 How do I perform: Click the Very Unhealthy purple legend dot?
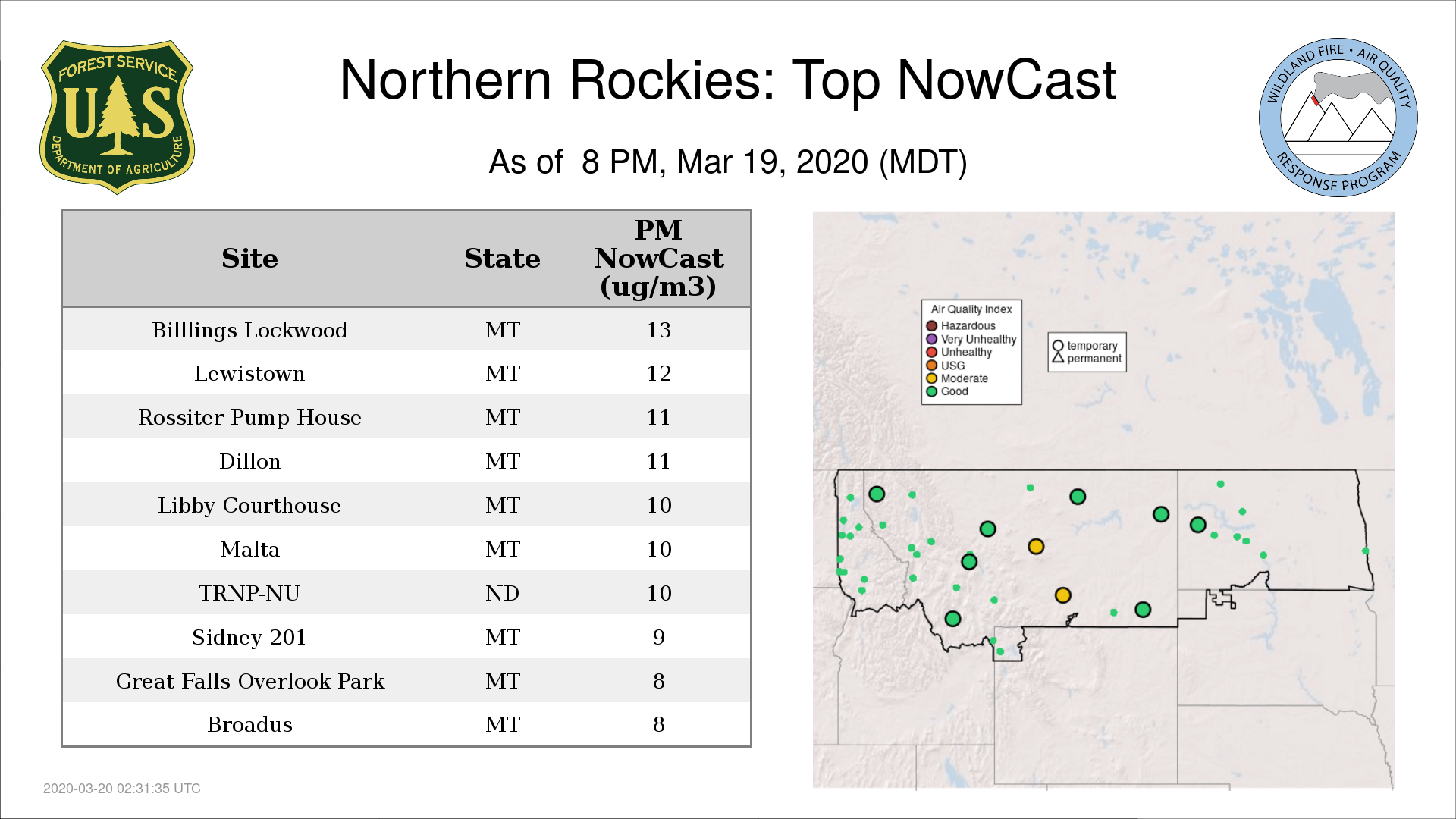click(931, 339)
